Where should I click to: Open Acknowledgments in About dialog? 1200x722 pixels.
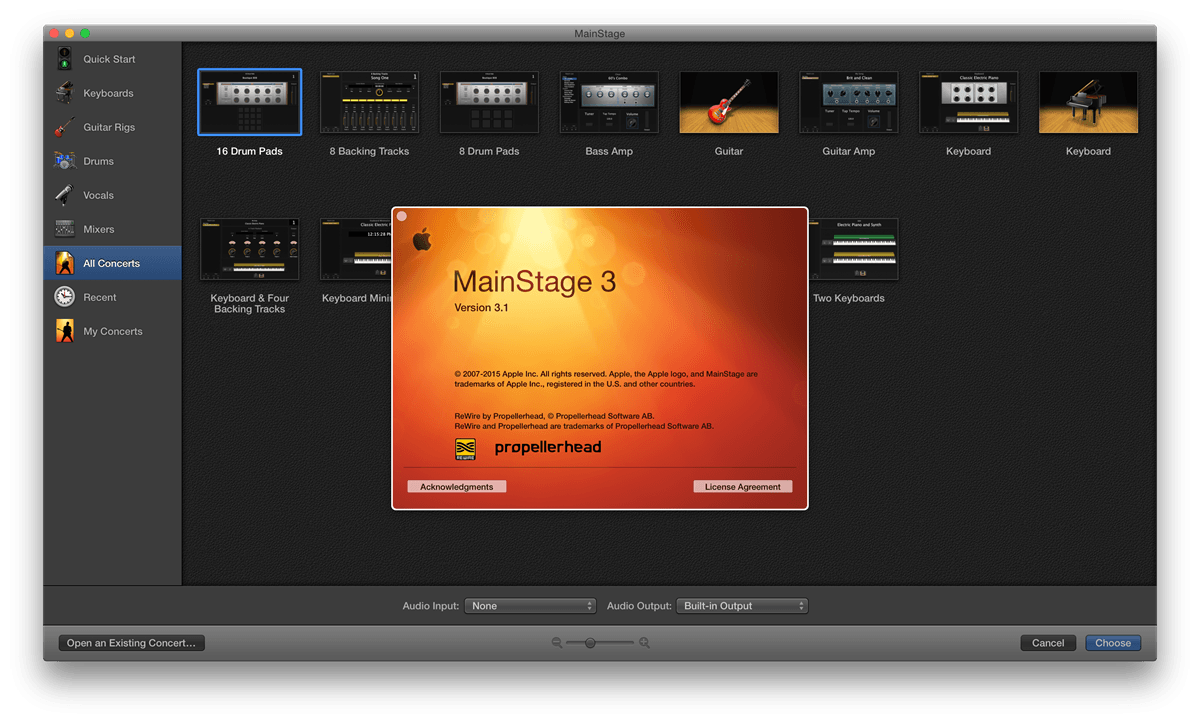pos(457,486)
